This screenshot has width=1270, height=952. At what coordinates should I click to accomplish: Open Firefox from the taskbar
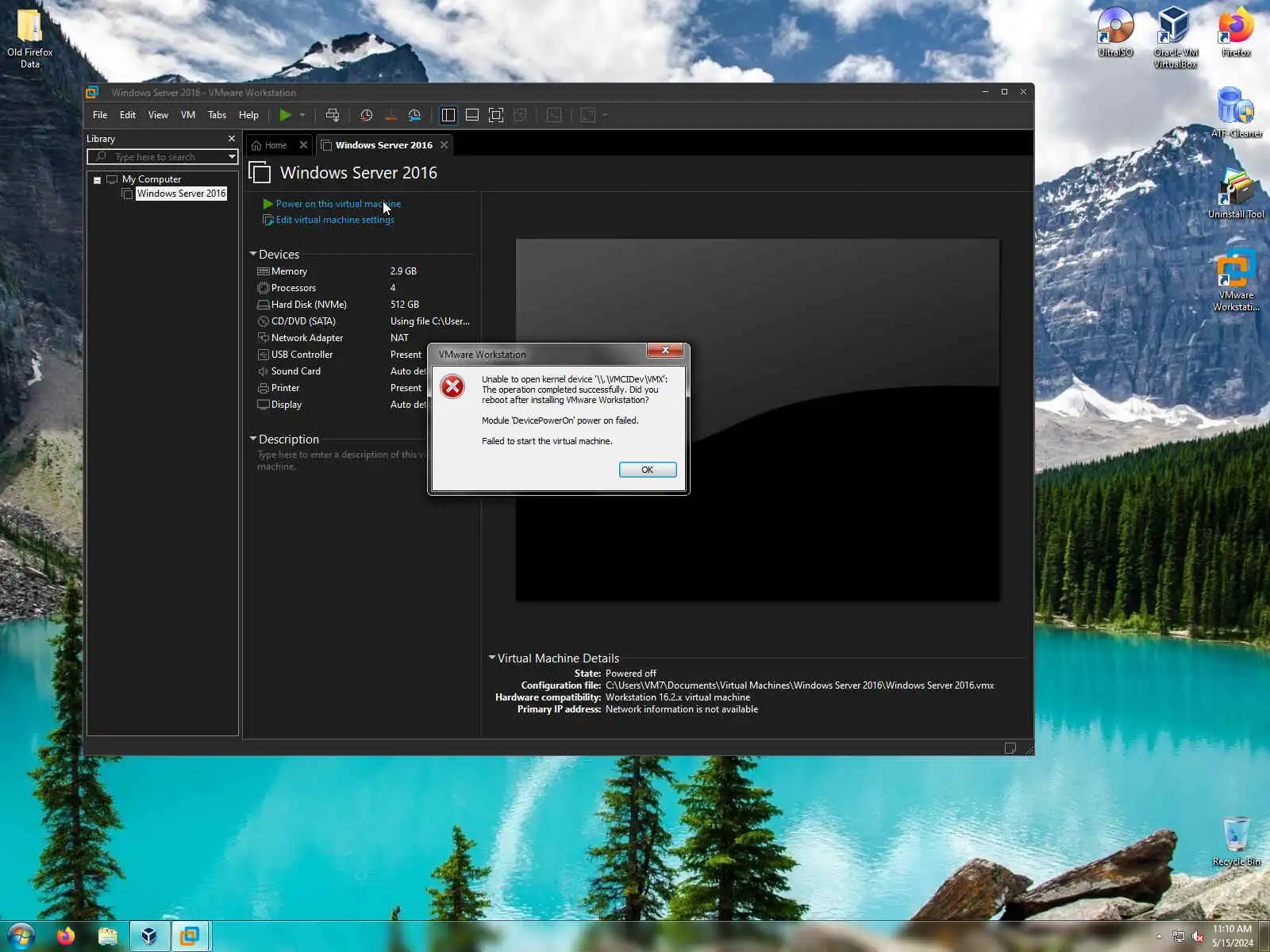pos(66,937)
